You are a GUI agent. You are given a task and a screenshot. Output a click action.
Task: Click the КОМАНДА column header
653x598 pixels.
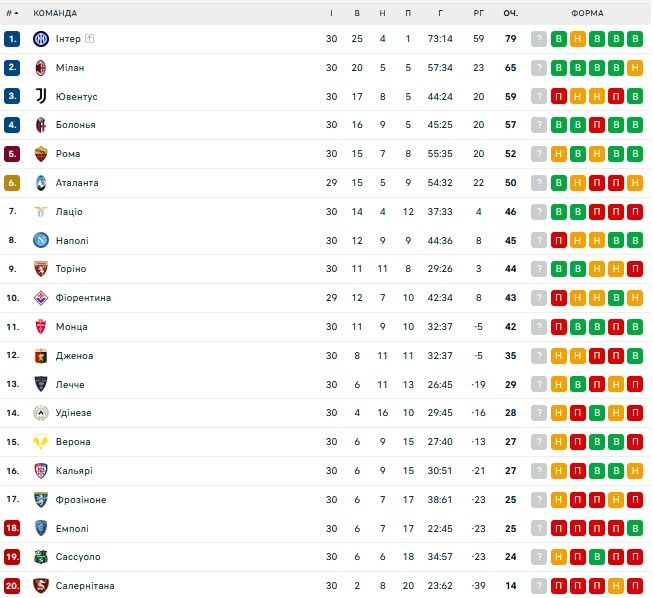point(55,13)
